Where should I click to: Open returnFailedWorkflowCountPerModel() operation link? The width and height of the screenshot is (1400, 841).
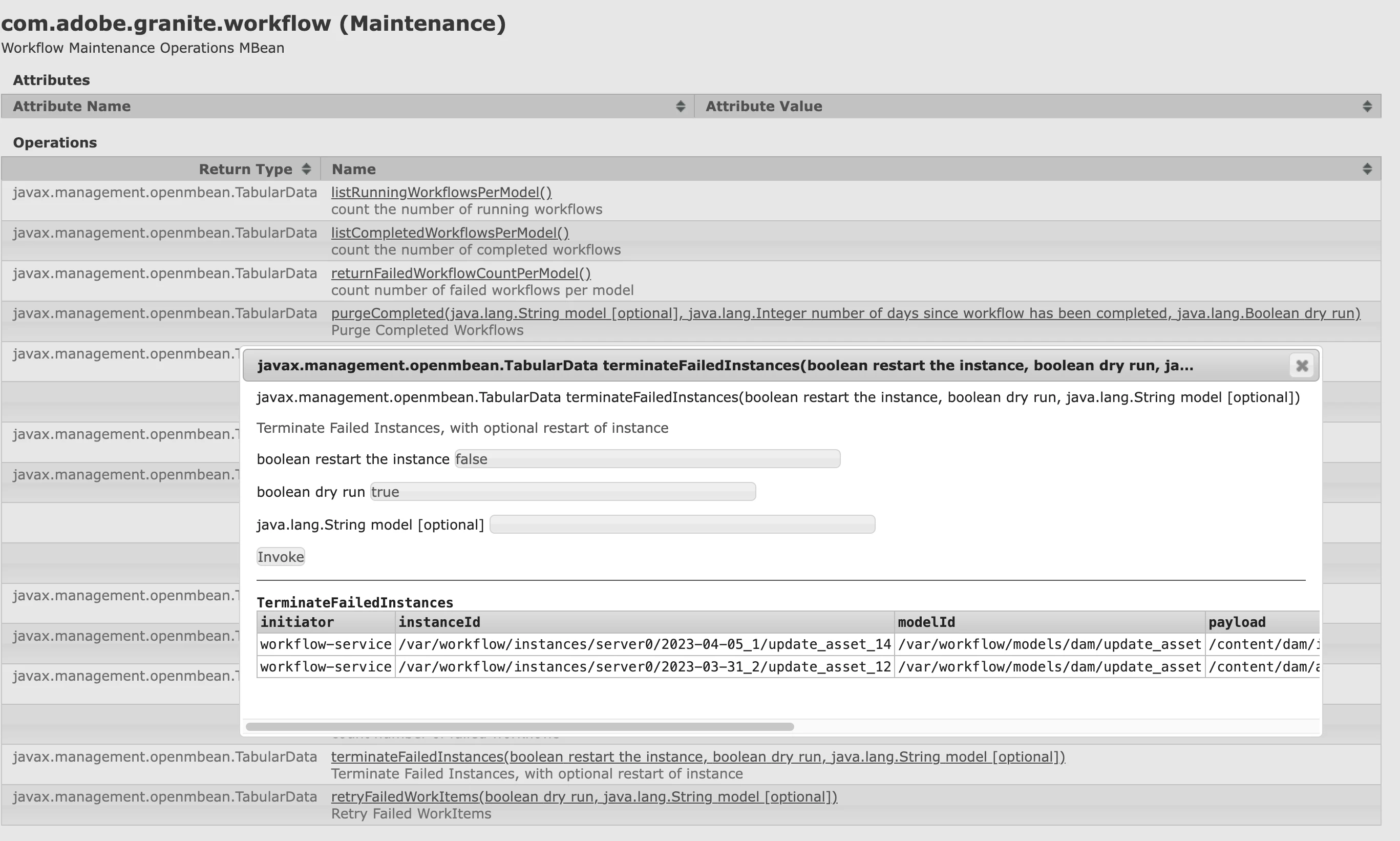click(x=461, y=273)
